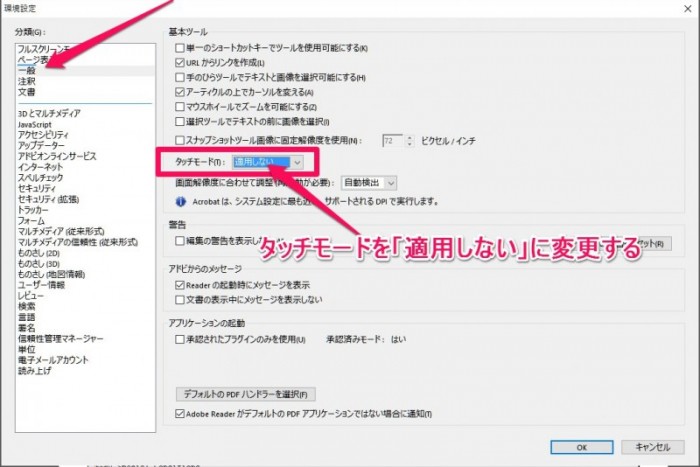
Task: Select 文書 category
Action: click(27, 92)
